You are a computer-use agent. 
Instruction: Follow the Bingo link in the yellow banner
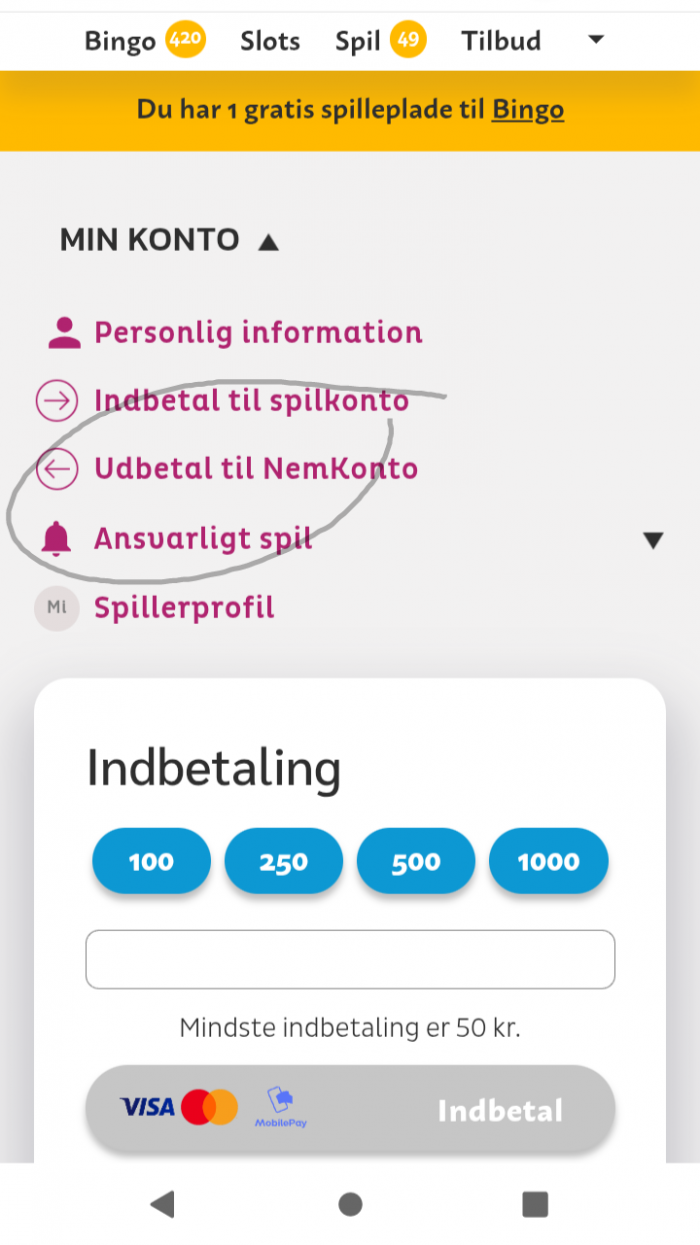[x=528, y=110]
